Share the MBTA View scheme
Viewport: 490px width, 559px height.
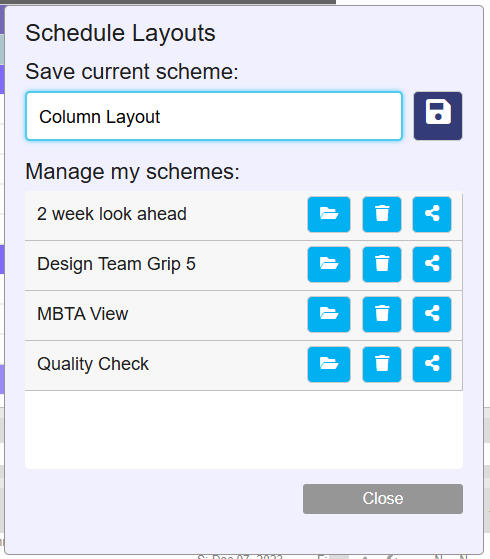click(x=432, y=314)
